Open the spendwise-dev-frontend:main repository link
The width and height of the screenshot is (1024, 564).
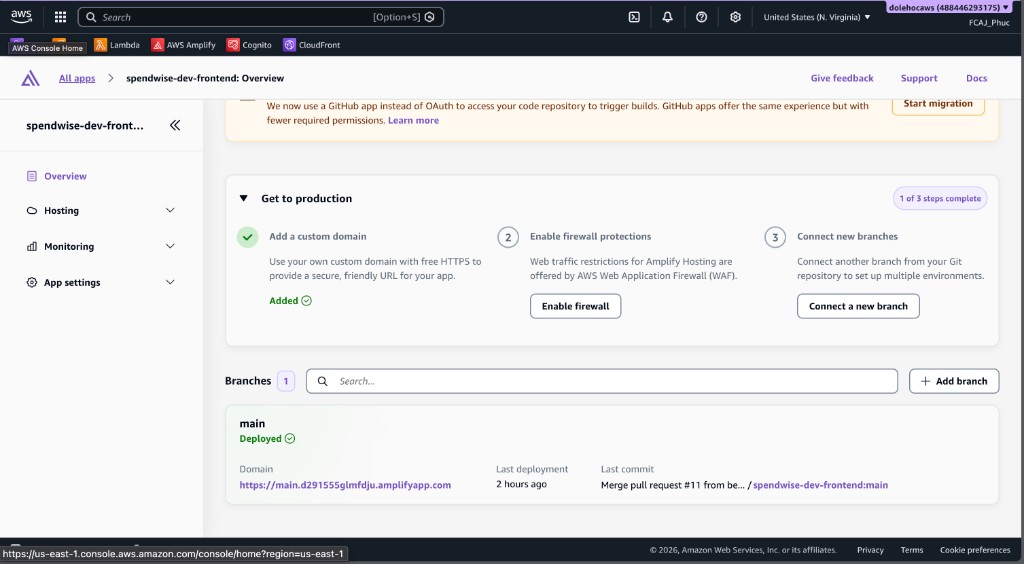pyautogui.click(x=820, y=485)
